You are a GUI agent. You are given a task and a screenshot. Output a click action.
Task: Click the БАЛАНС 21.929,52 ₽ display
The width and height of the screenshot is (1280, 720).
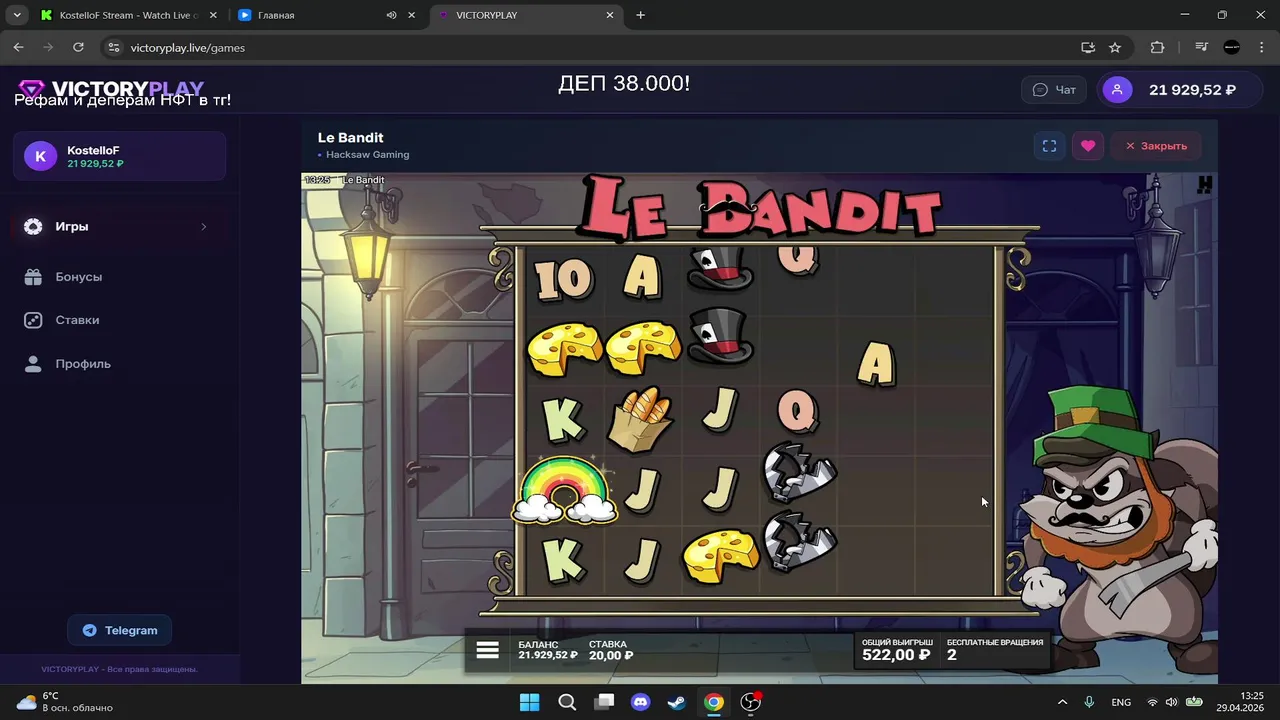pos(548,650)
